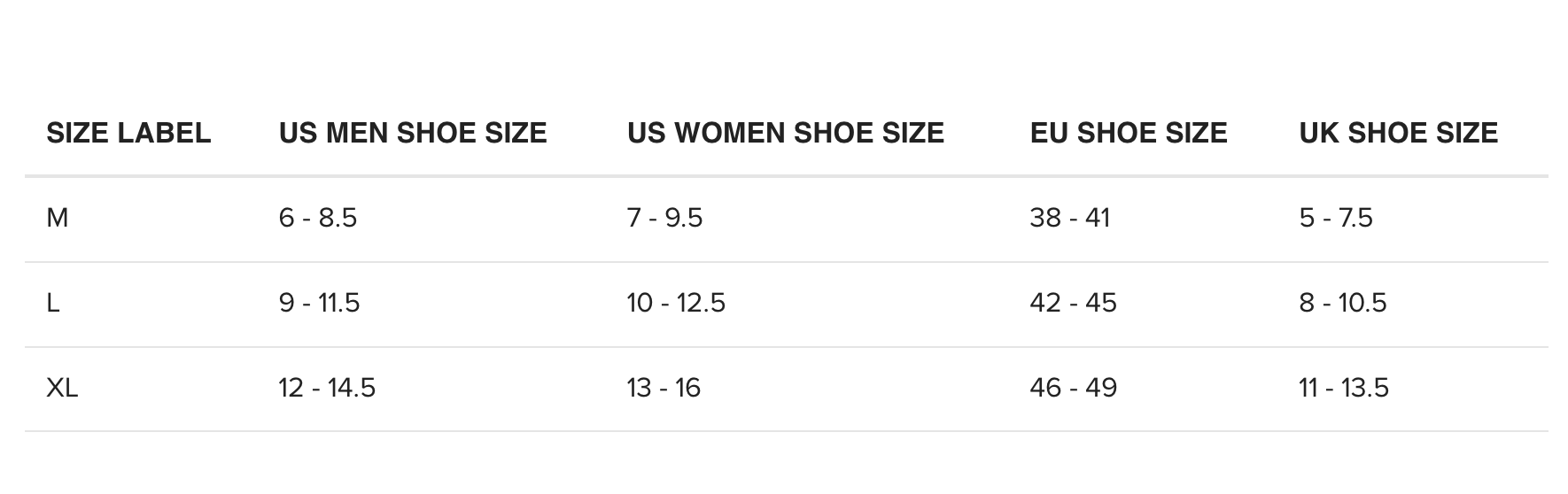Viewport: 1568px width, 494px height.
Task: Select the L size label cell
Action: pyautogui.click(x=53, y=303)
